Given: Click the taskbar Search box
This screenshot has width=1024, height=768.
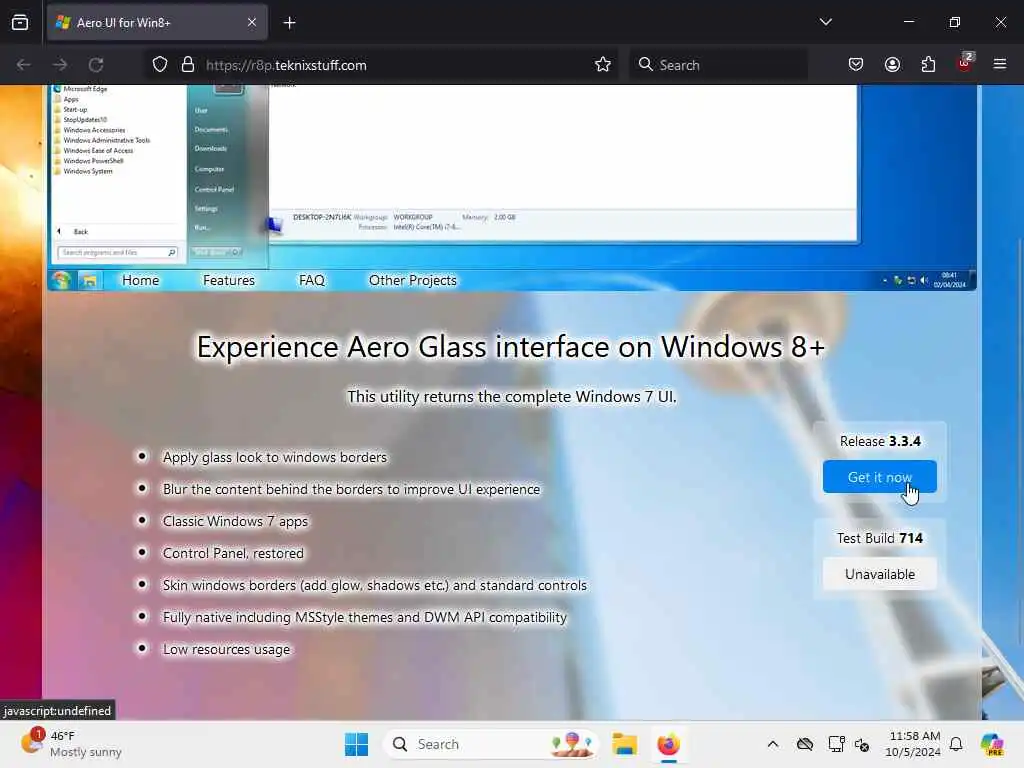Looking at the screenshot, I should 491,744.
